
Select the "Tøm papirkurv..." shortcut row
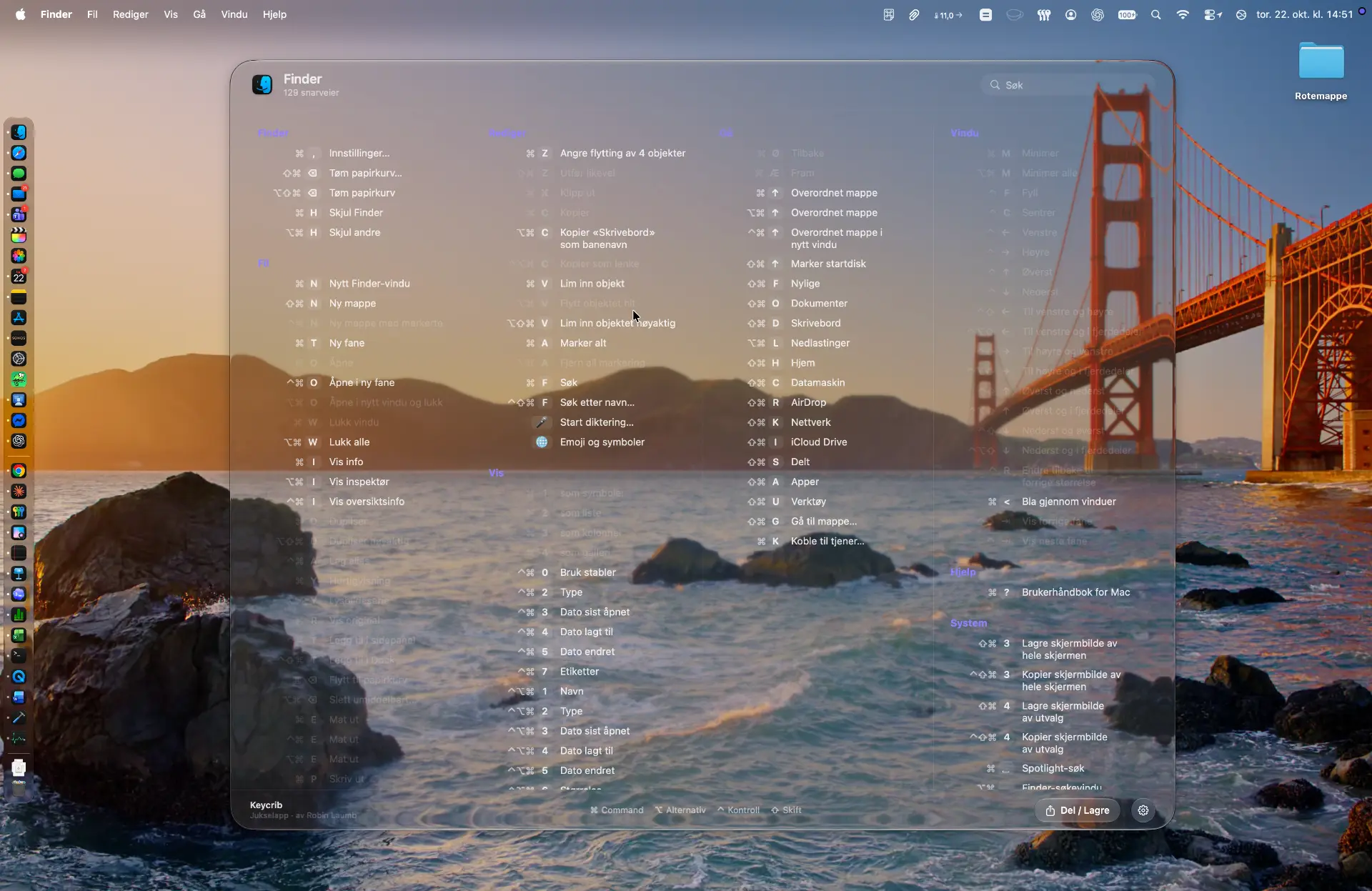pos(343,173)
